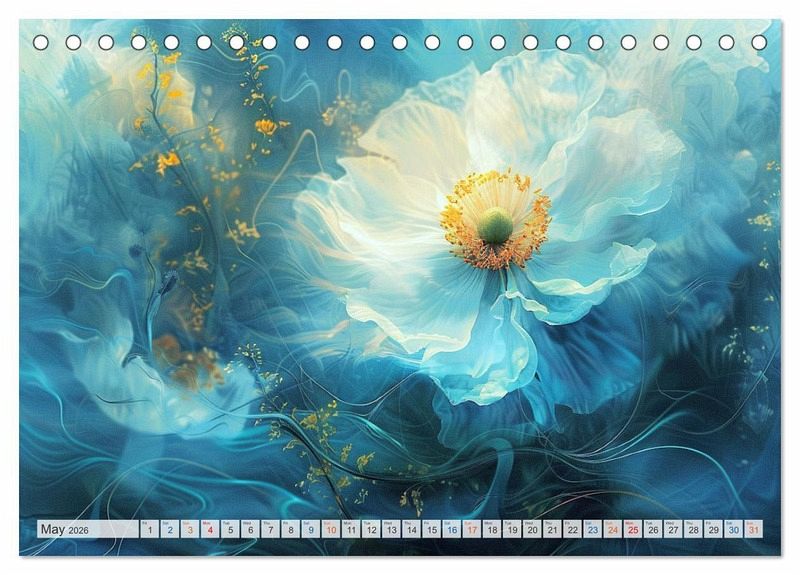Choose date cell 29

(714, 529)
